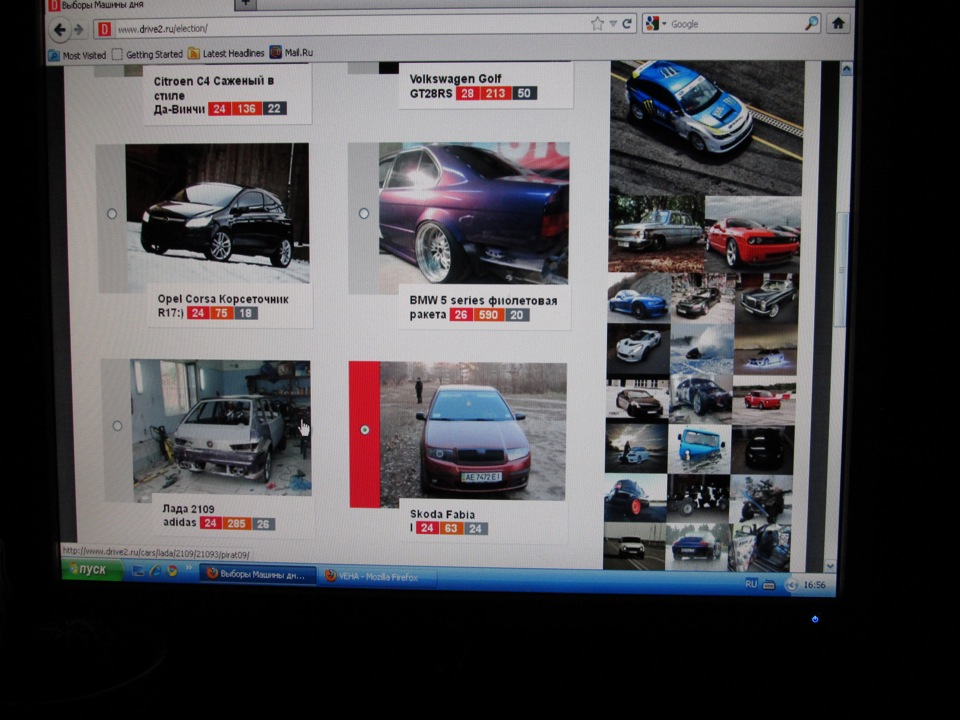Screen dimensions: 960x720
Task: Switch to Выборы Машины дня taskbar window
Action: tap(258, 574)
